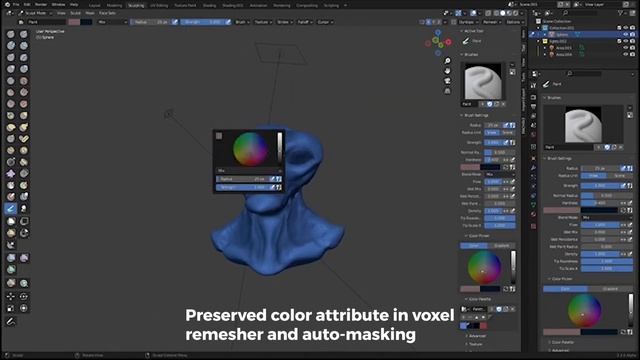Select the Gradient tab in sidebar Color Picker
Viewport: 640px width, 360px height.
(501, 246)
